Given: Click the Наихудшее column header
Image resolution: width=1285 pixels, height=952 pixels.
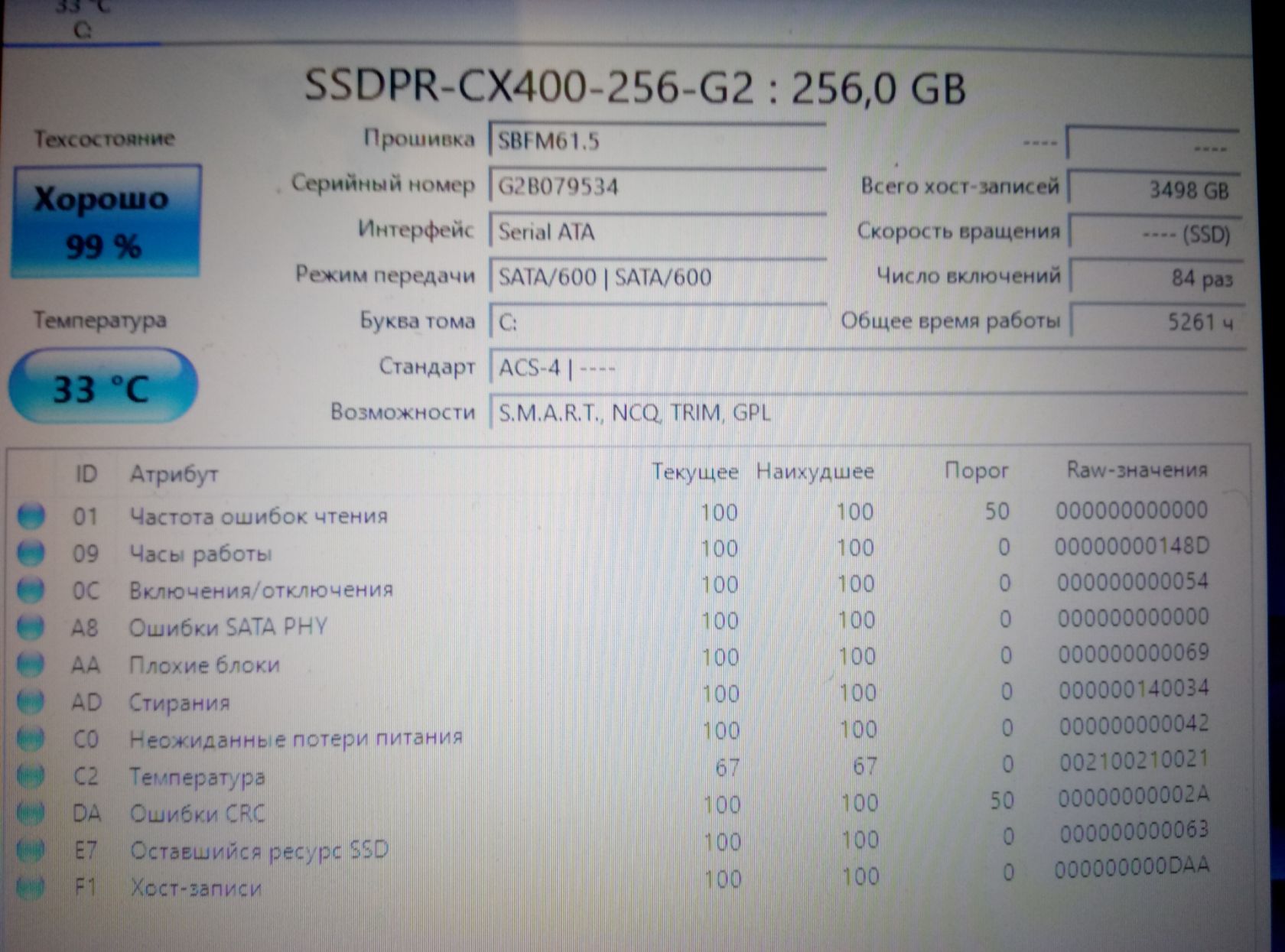Looking at the screenshot, I should point(815,471).
